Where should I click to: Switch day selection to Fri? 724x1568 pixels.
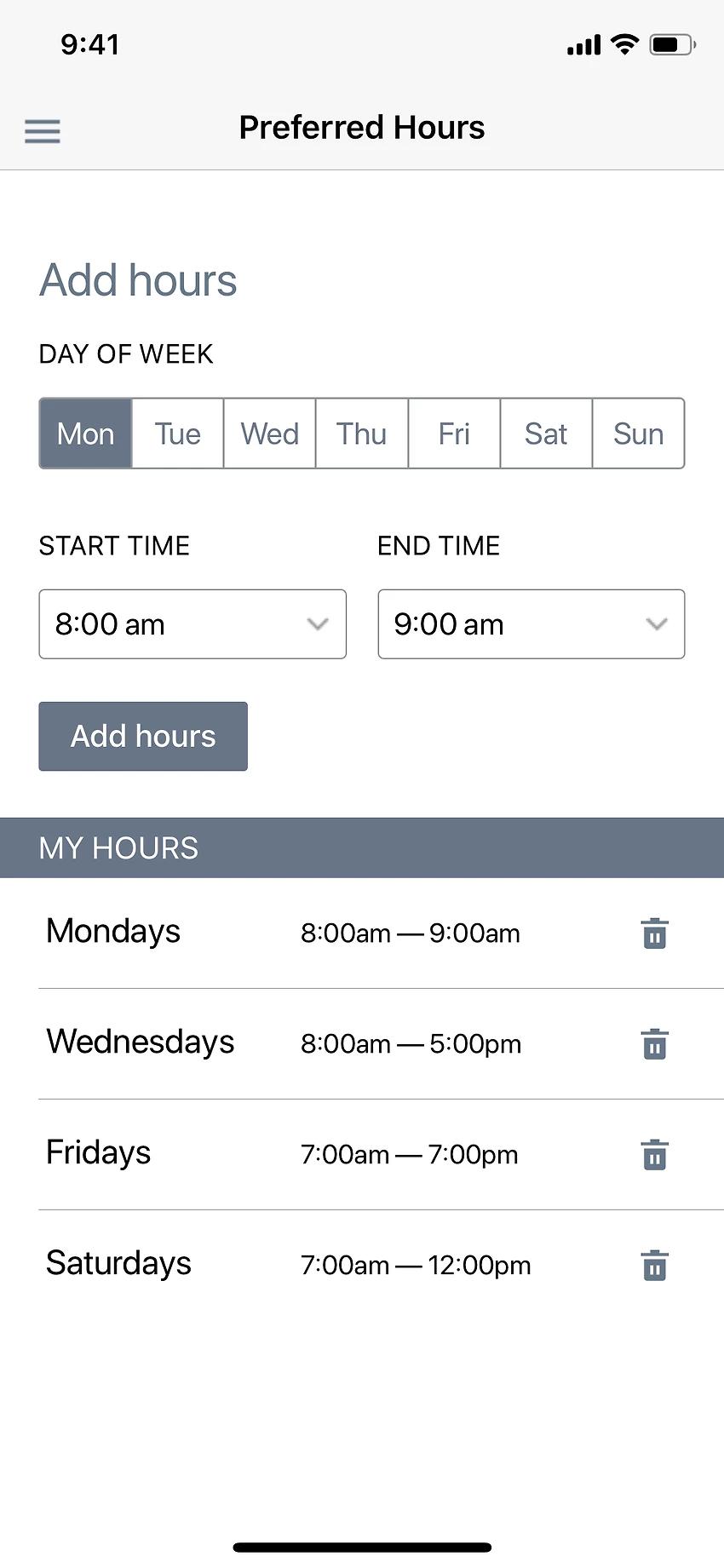454,434
